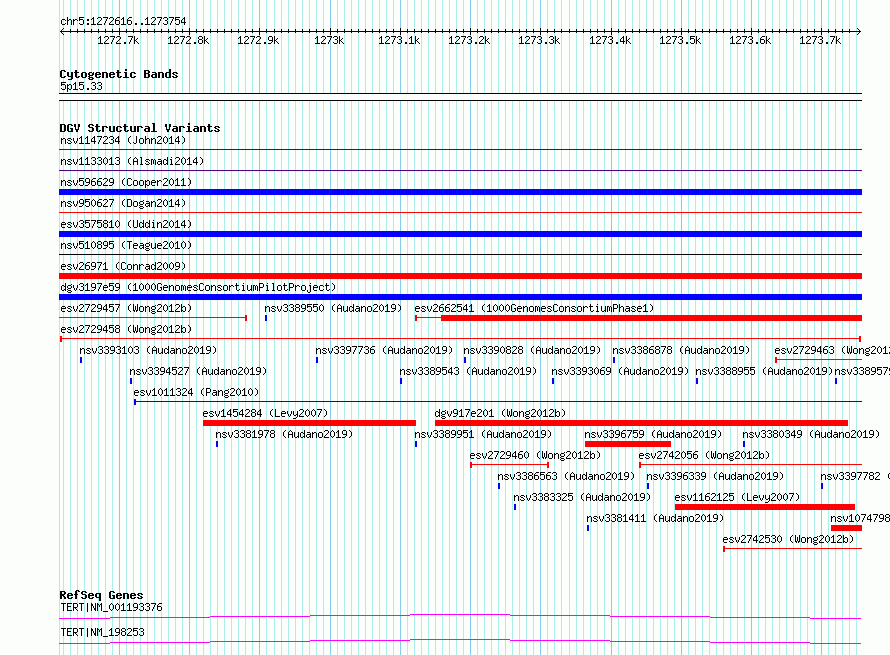Click esv1011324 thin blue feature line

pyautogui.click(x=498, y=402)
